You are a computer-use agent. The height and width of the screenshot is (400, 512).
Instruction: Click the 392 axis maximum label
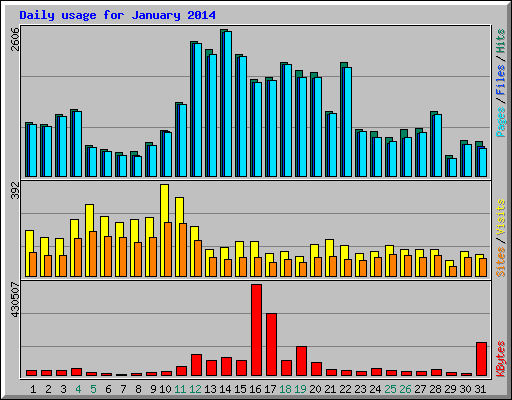15,190
